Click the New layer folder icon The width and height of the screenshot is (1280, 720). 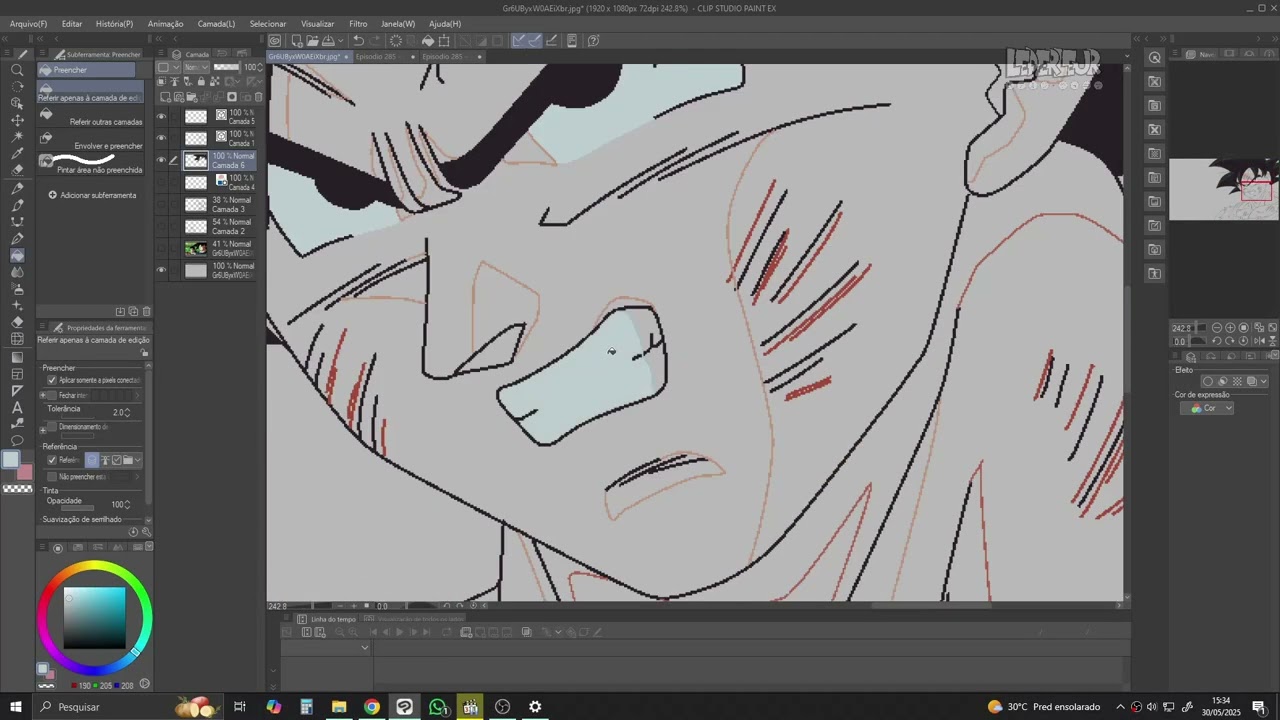(x=190, y=97)
